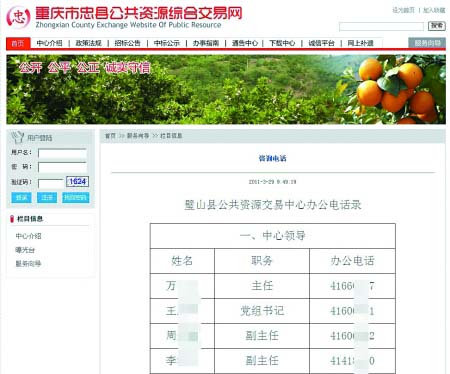Click the 重庆市忠县公共资源综合交易网 site title

click(x=139, y=13)
